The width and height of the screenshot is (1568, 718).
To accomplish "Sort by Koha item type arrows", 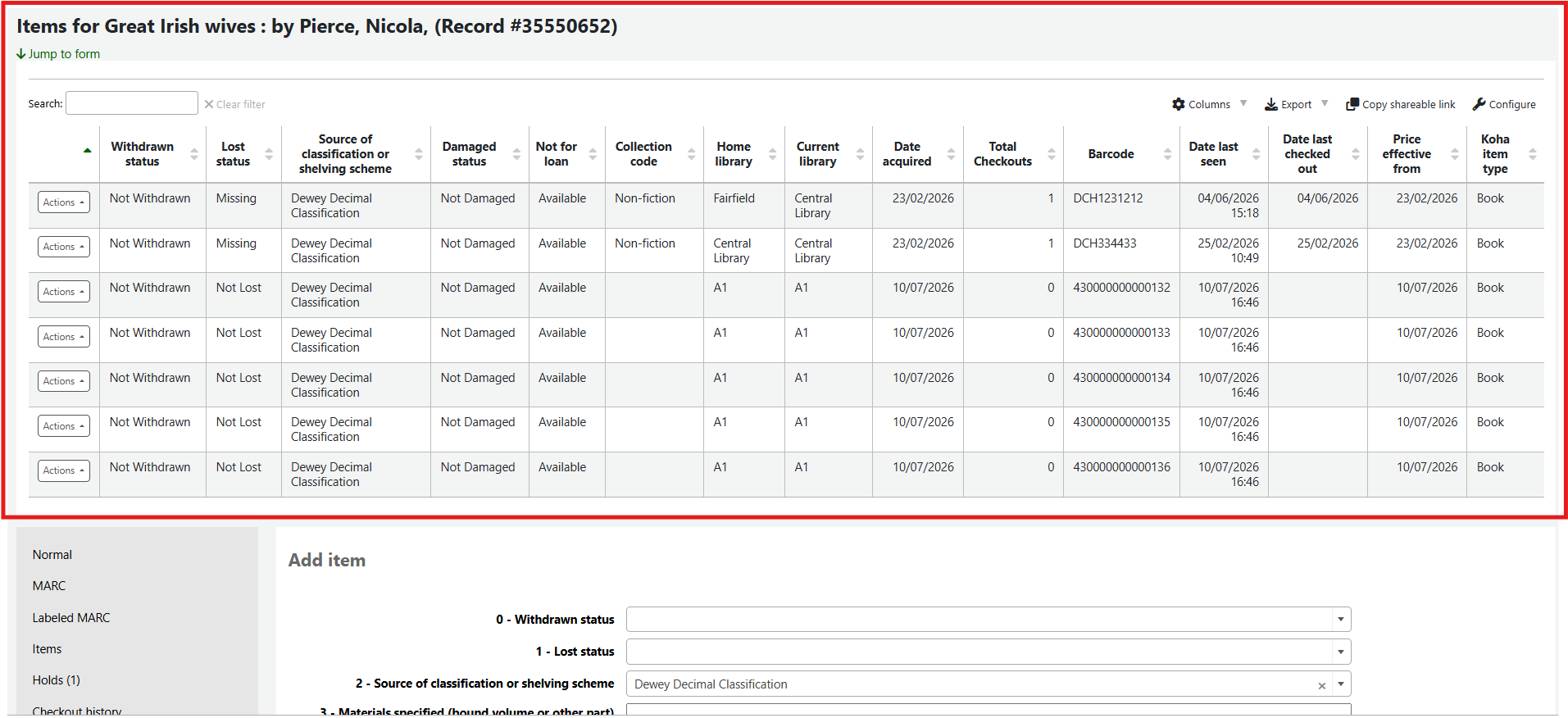I will point(1533,154).
